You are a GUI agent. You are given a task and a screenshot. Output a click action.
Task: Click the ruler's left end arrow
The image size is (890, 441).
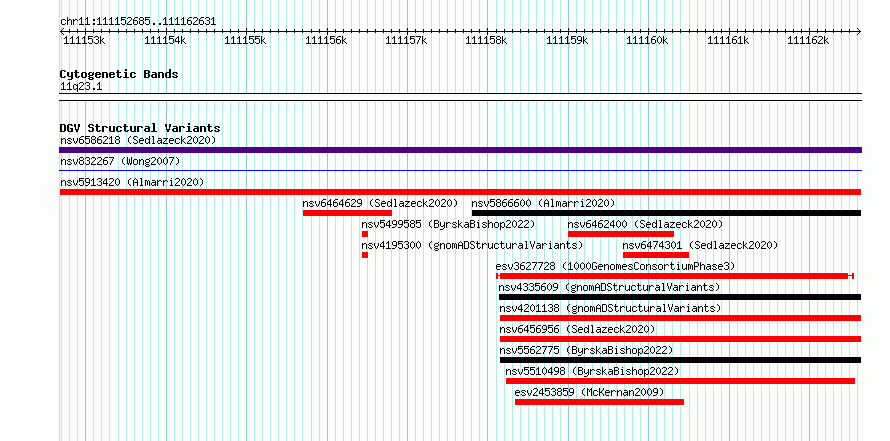pos(62,31)
